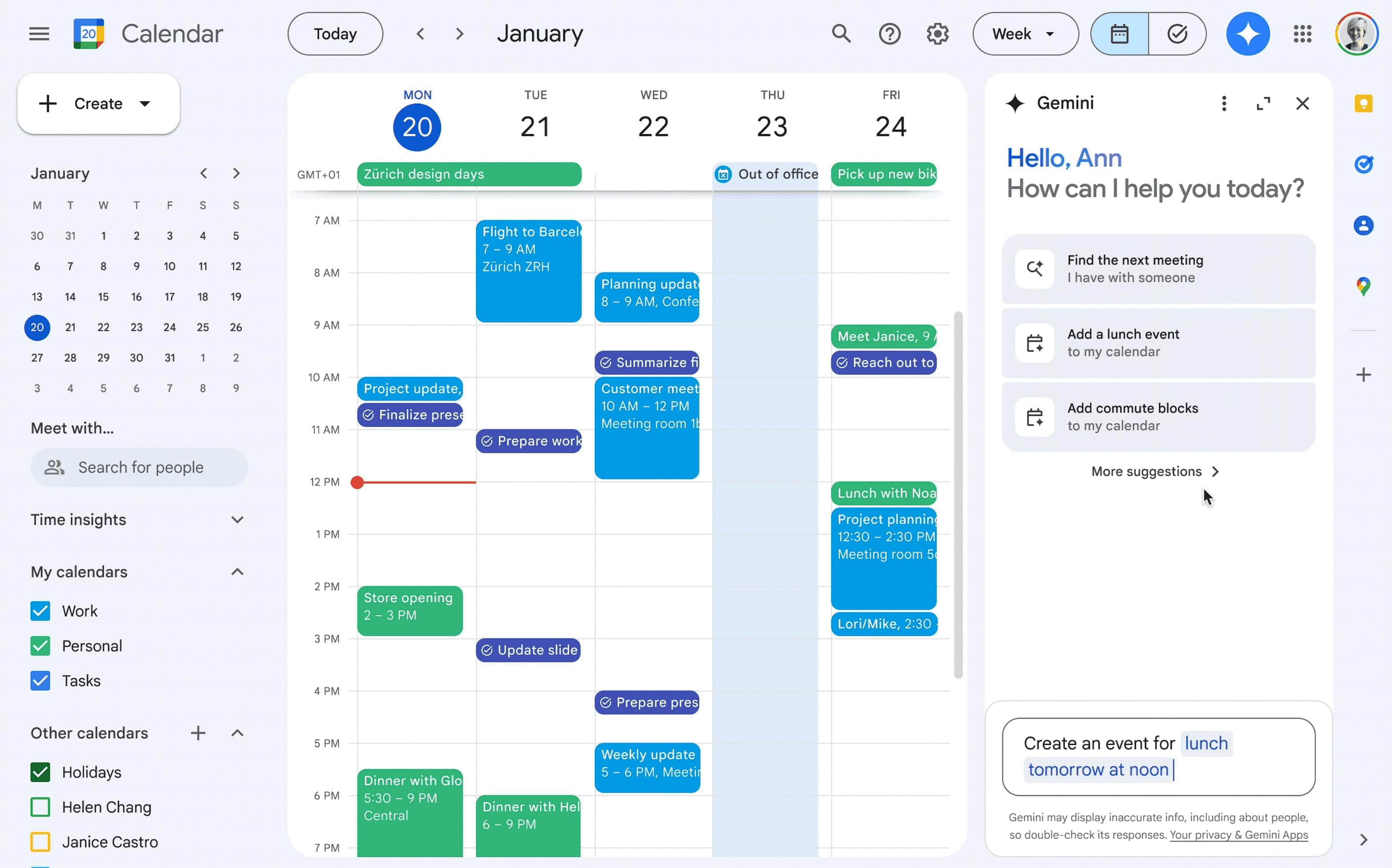
Task: Enable the Helen Chang calendar
Action: click(x=40, y=807)
